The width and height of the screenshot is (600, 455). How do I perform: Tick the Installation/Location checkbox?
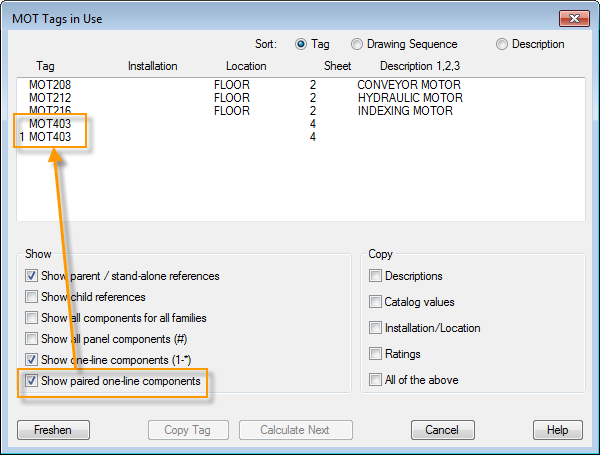point(375,328)
